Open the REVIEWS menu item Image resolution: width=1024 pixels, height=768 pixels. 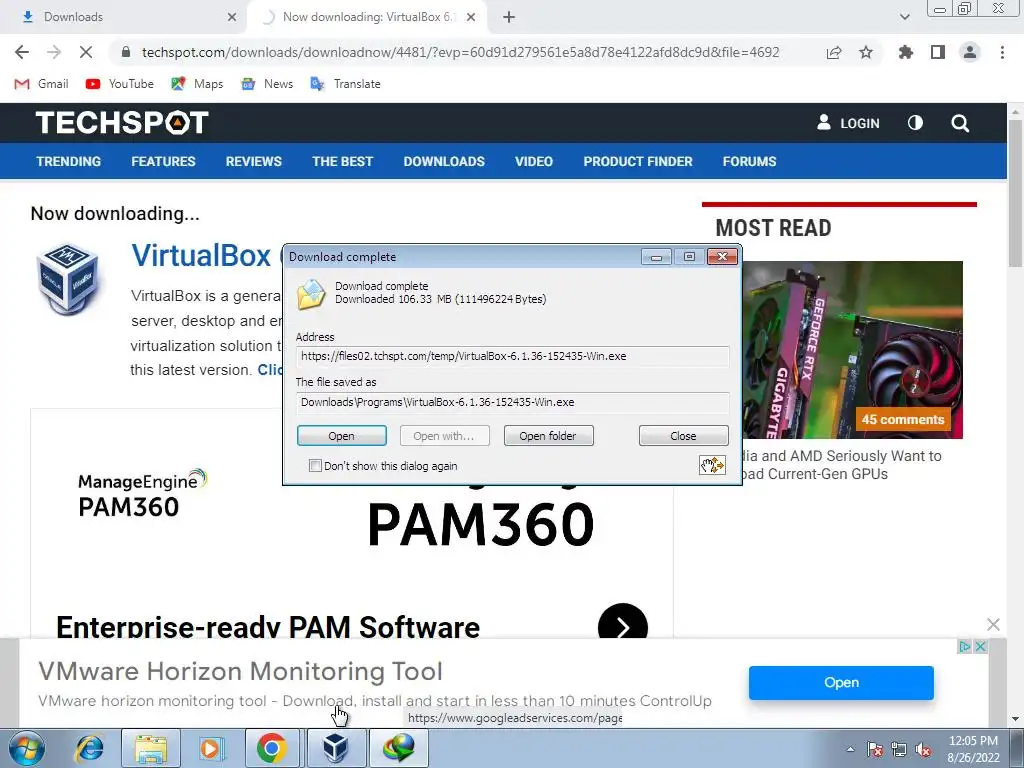253,161
